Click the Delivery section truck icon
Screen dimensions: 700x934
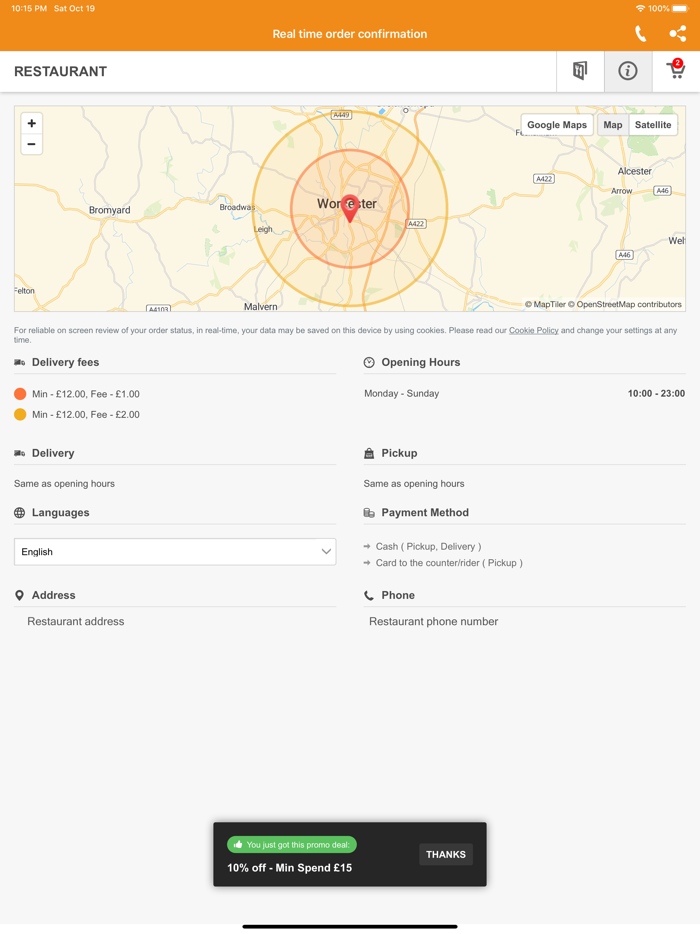pos(20,453)
